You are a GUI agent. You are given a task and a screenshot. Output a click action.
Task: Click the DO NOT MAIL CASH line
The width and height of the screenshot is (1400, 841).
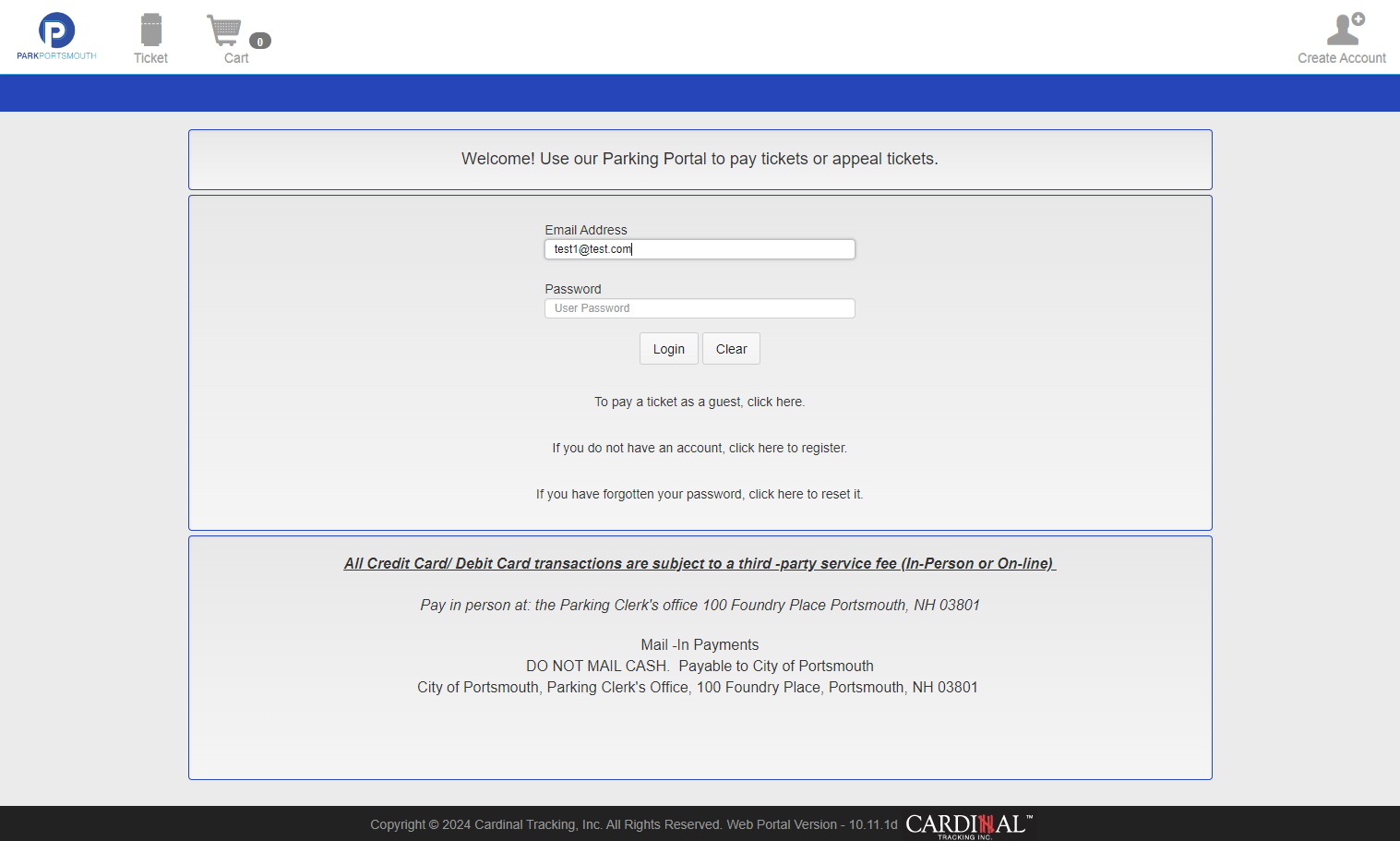700,666
